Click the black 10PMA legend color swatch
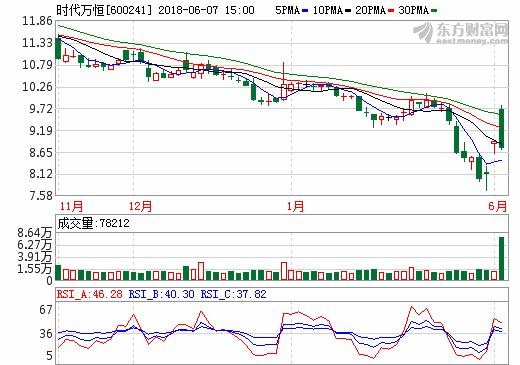The image size is (520, 365). pyautogui.click(x=348, y=11)
